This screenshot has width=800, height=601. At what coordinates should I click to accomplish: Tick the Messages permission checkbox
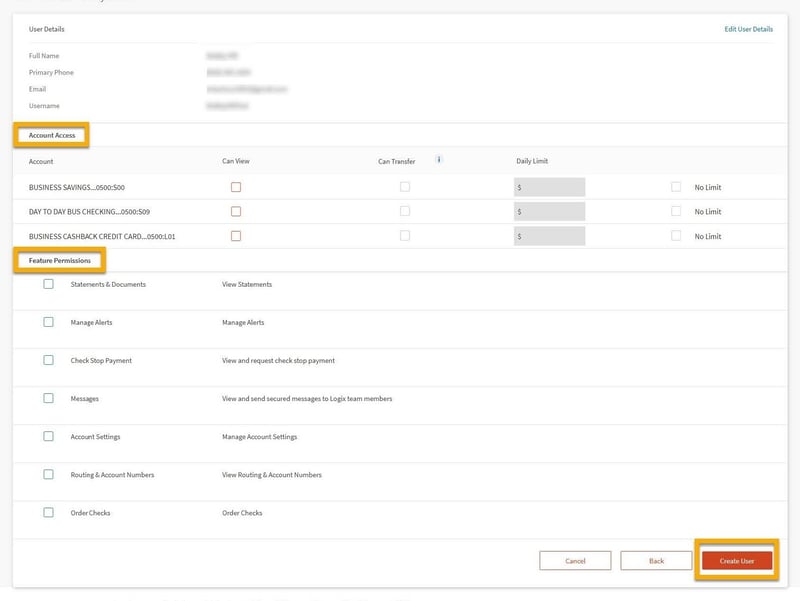click(x=48, y=398)
